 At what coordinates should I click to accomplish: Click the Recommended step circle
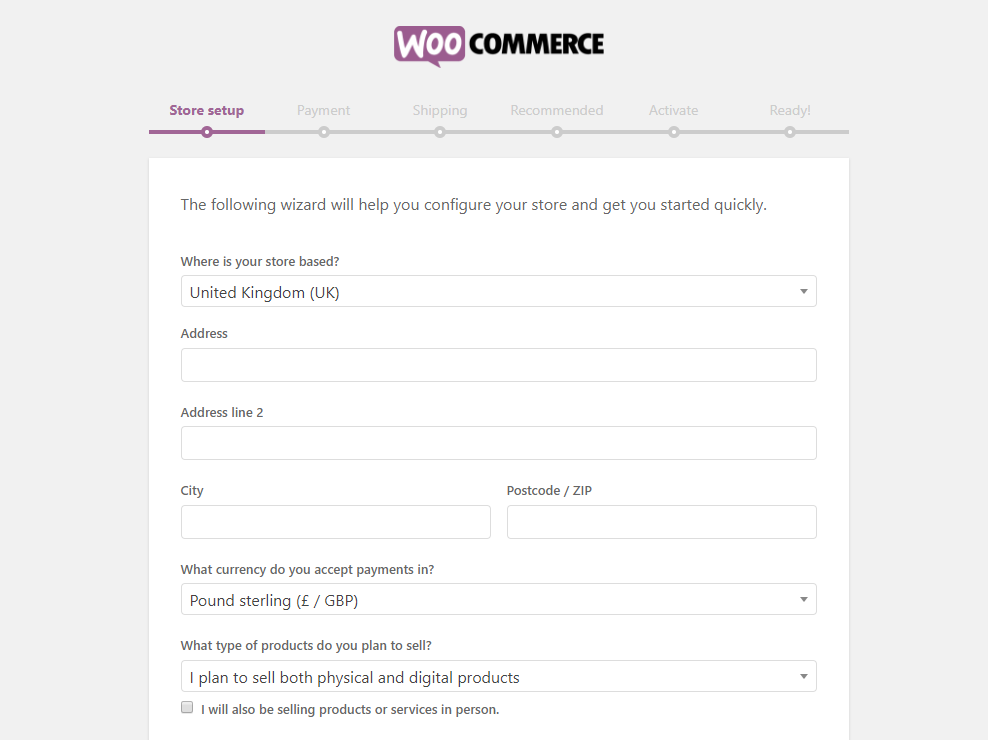[x=557, y=131]
